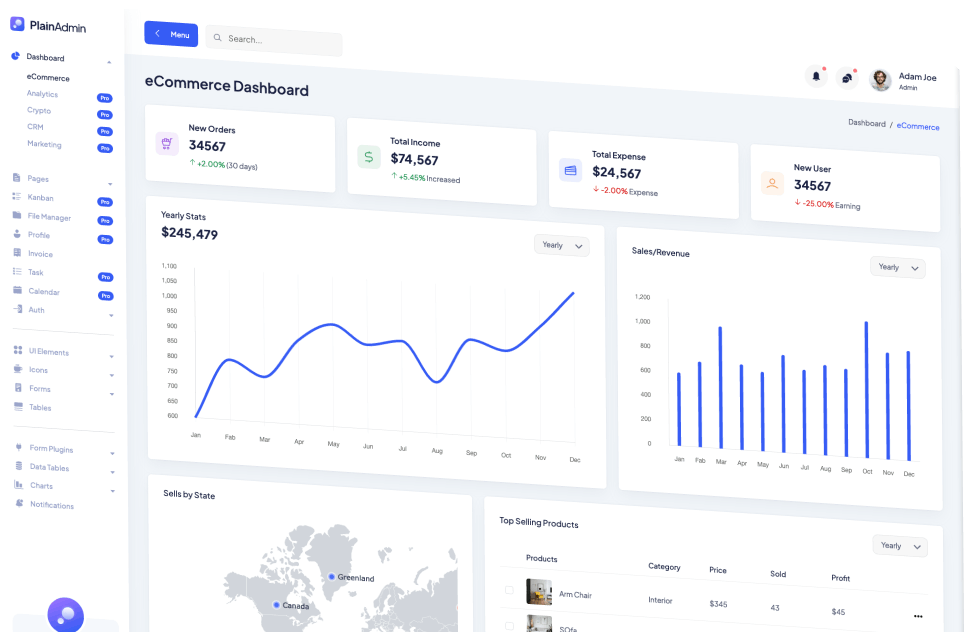The width and height of the screenshot is (970, 632).
Task: Click the Total Income dollar icon
Action: [369, 157]
